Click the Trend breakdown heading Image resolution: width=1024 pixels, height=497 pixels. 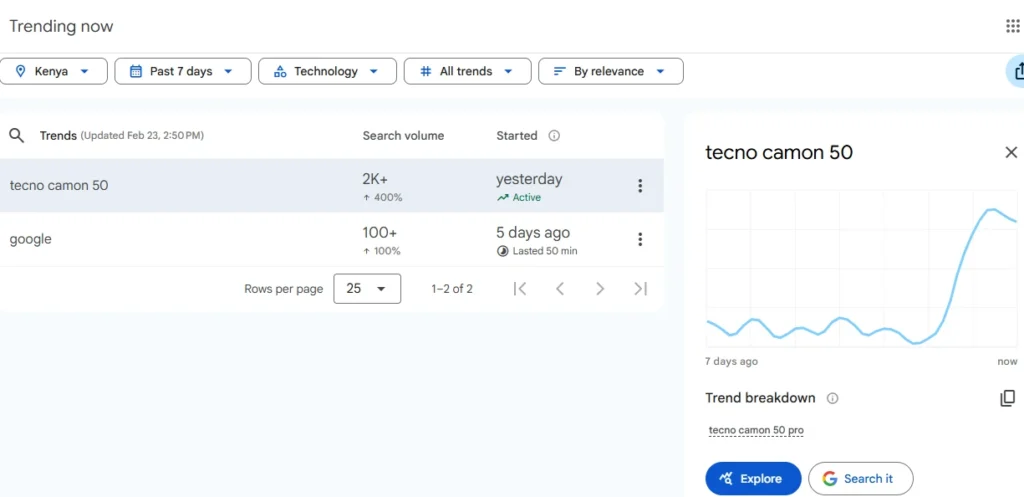coord(760,398)
